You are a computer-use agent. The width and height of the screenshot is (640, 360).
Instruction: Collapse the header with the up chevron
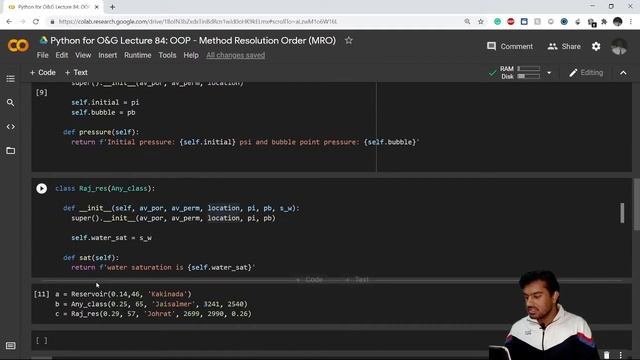pyautogui.click(x=623, y=73)
